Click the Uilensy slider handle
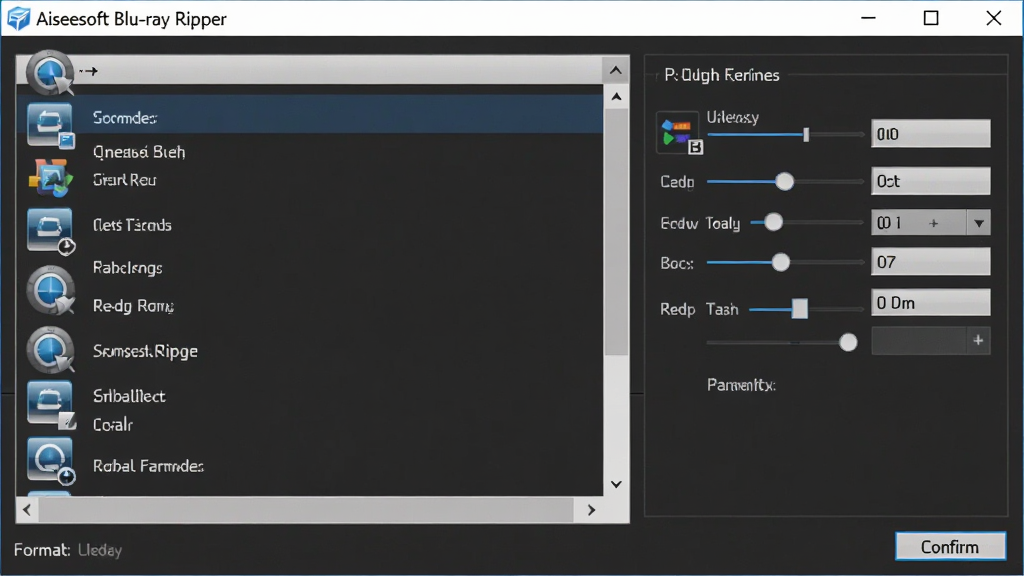Viewport: 1024px width, 576px height. pyautogui.click(x=806, y=135)
